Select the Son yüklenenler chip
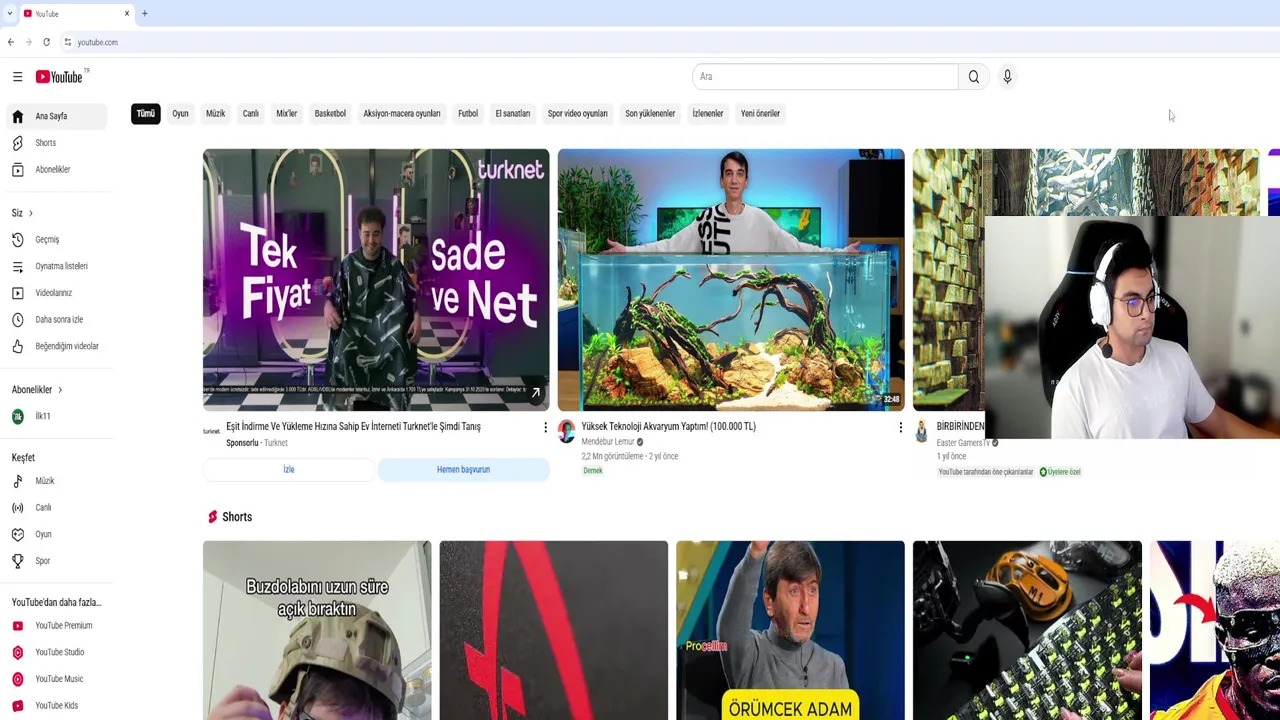 [650, 114]
